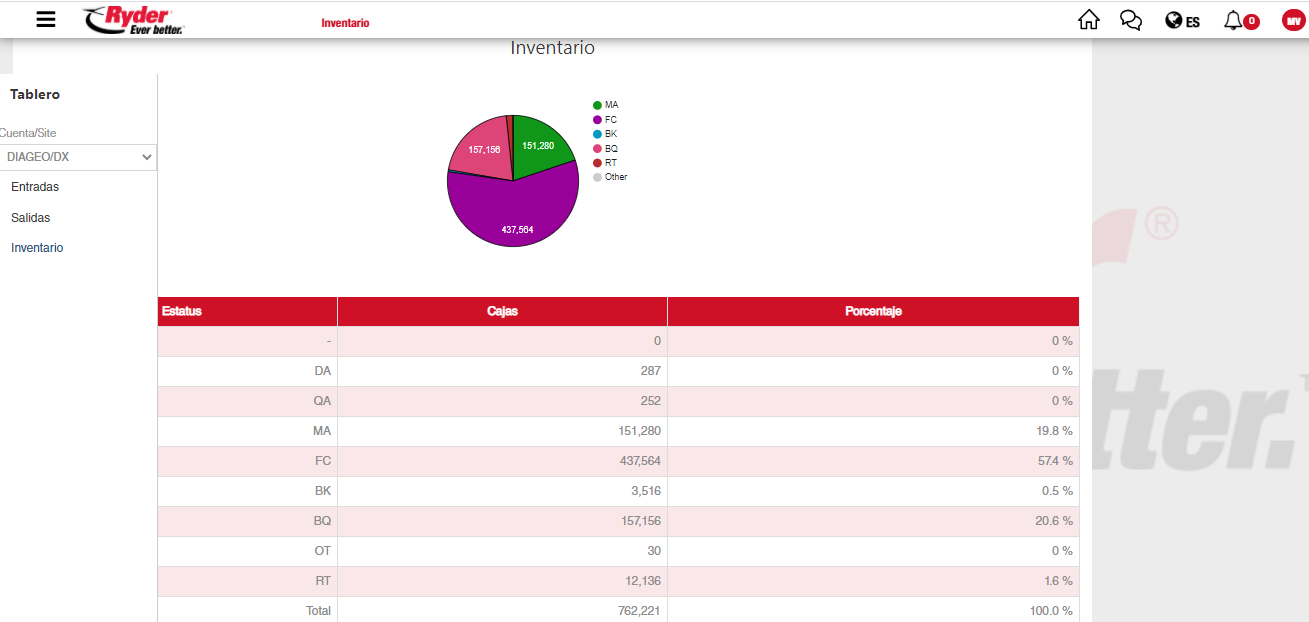Change language with ES globe icon
This screenshot has width=1309, height=622.
pyautogui.click(x=1182, y=21)
